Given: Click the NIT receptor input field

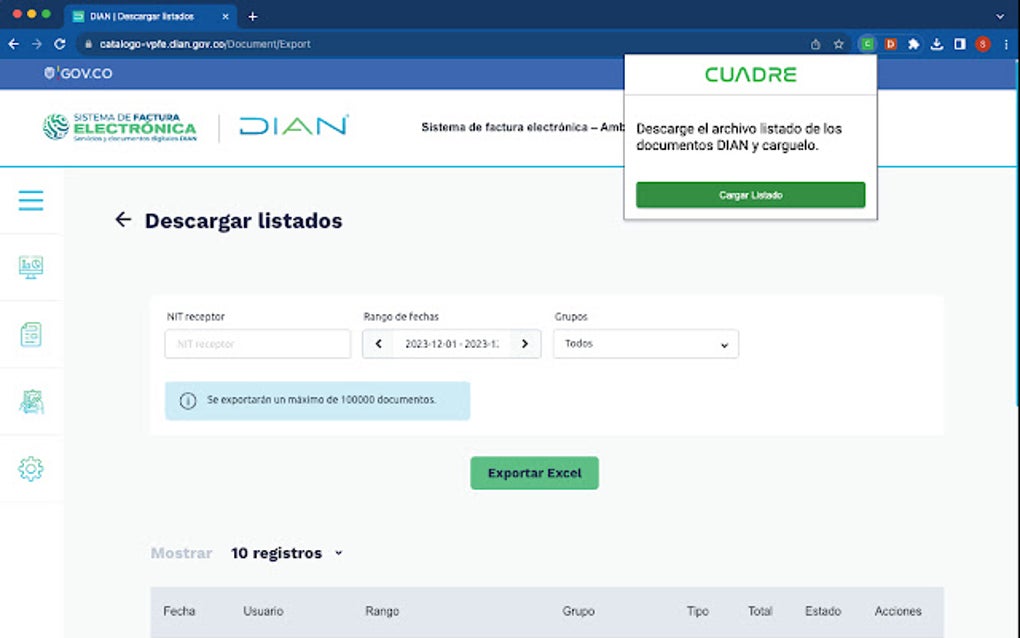Looking at the screenshot, I should pos(257,343).
